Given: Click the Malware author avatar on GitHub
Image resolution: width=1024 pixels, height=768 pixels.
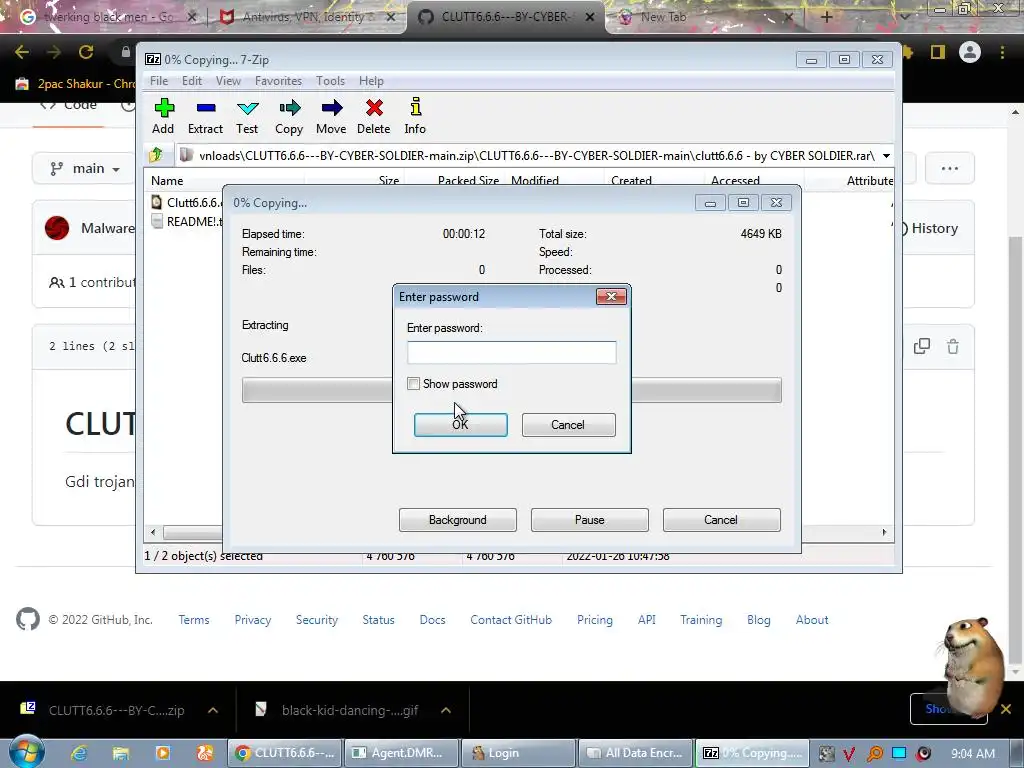Looking at the screenshot, I should [57, 228].
